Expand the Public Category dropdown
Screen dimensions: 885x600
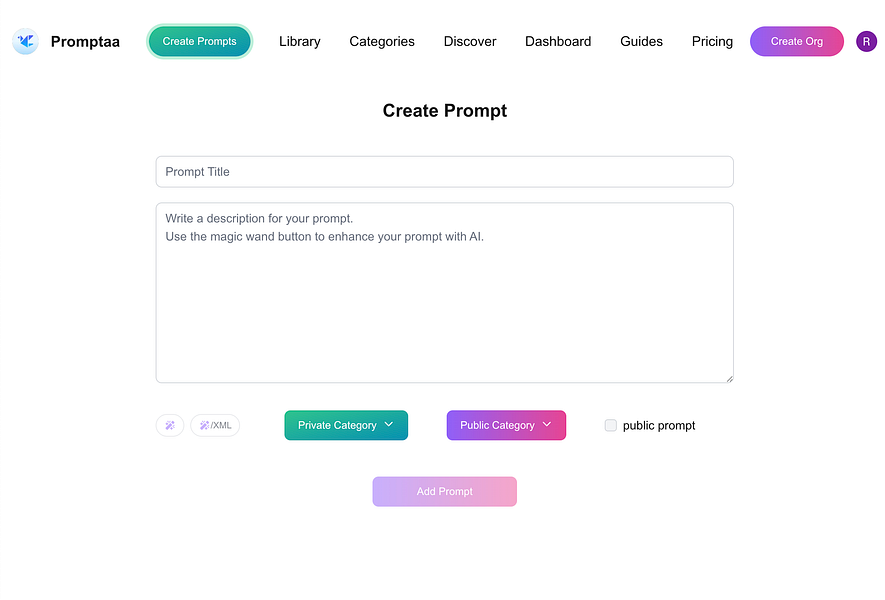pyautogui.click(x=506, y=425)
